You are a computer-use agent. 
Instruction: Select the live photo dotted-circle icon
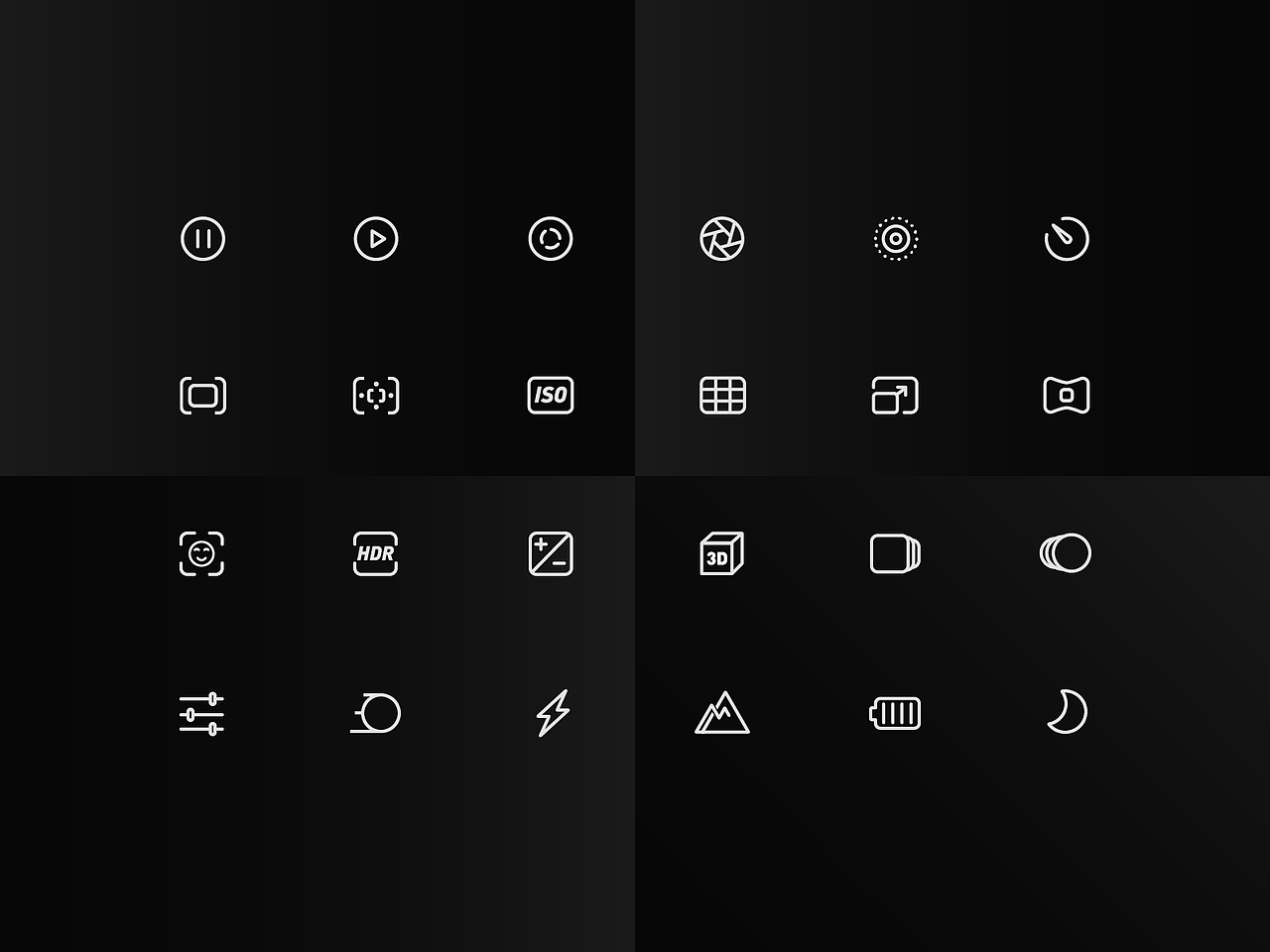tap(896, 239)
